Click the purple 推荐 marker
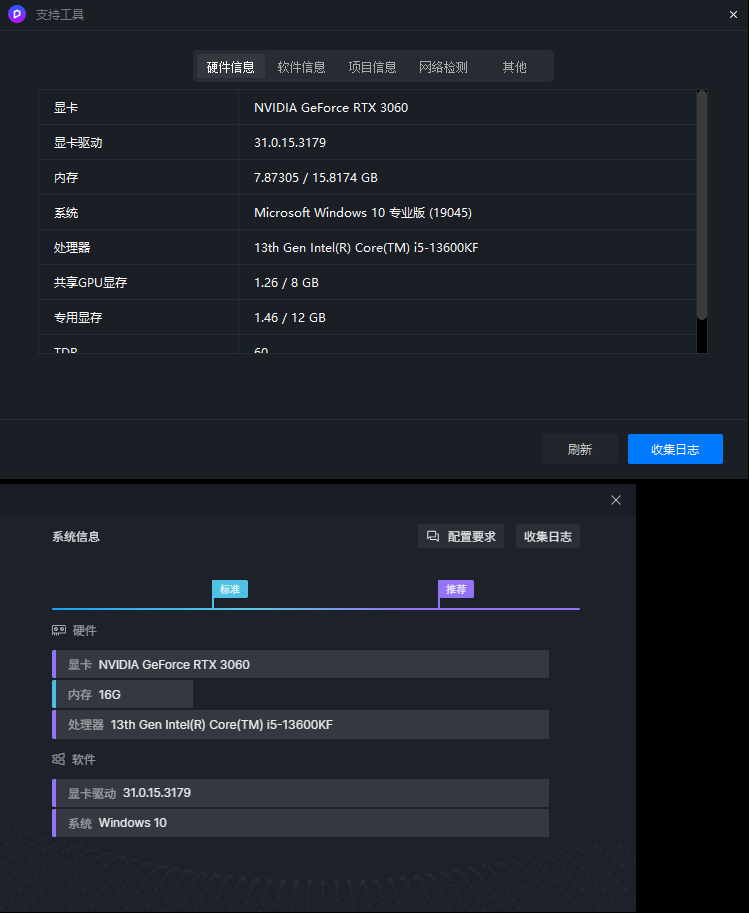749x913 pixels. (x=456, y=589)
